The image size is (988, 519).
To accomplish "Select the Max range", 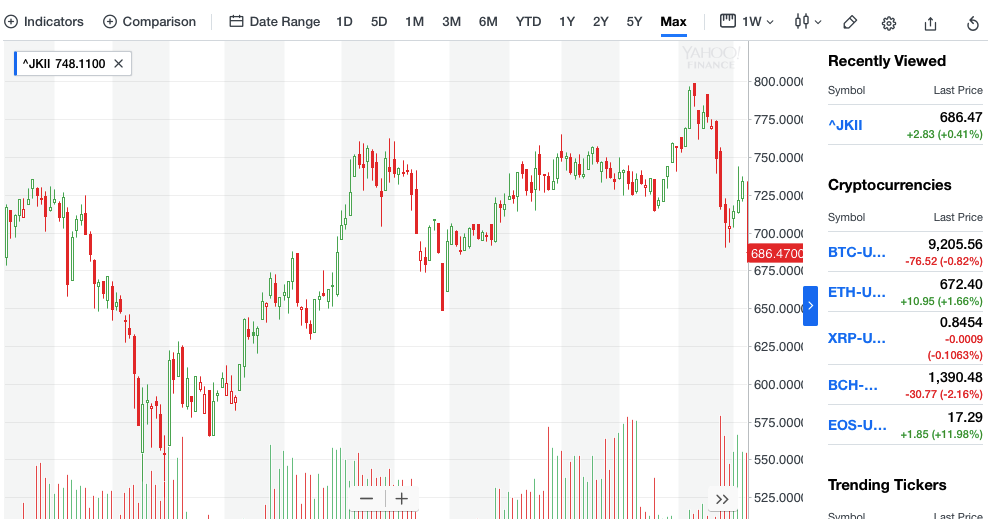I will (x=674, y=21).
